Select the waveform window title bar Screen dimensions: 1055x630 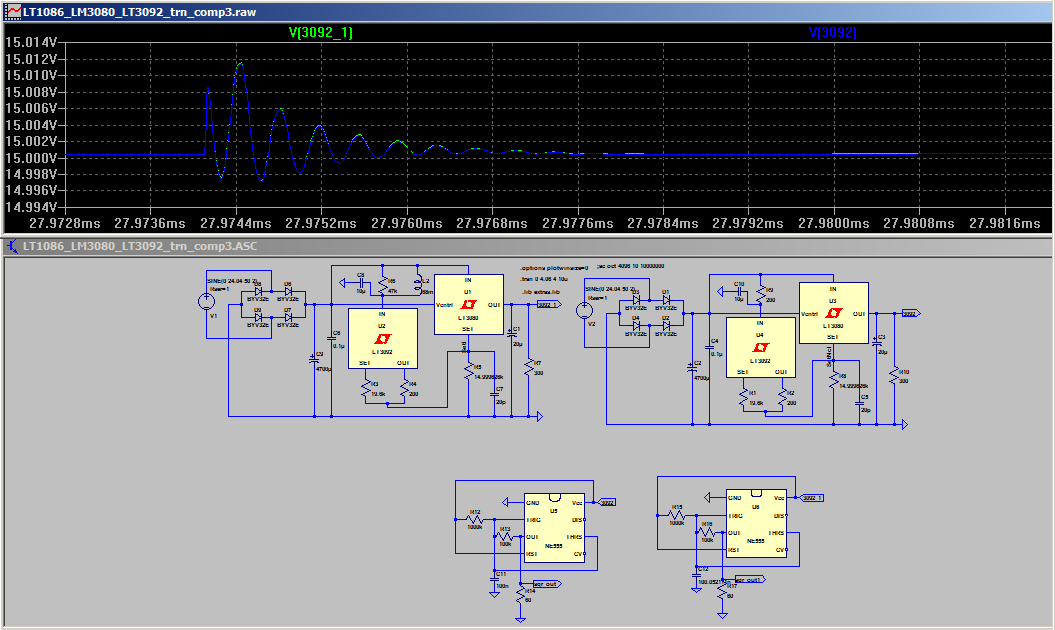point(528,11)
